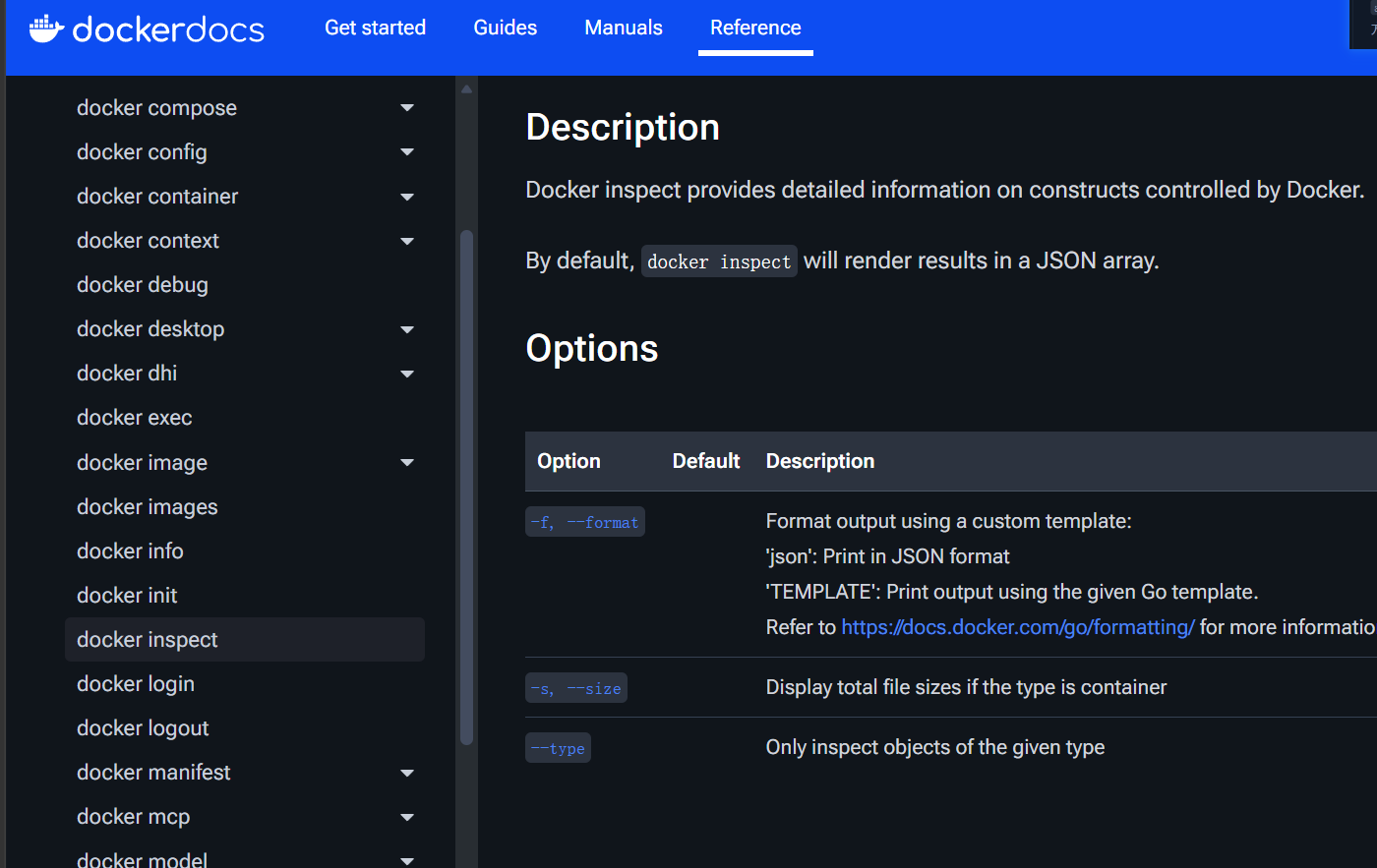Click the sidebar scrollbar thumb
1377x868 pixels.
point(466,487)
